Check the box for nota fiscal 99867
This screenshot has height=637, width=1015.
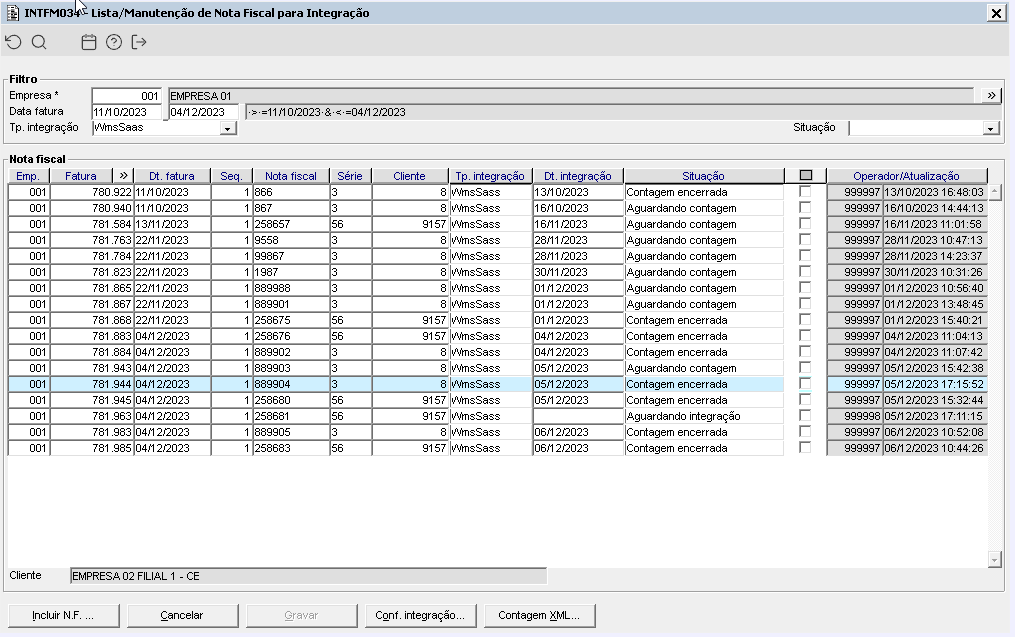coord(805,256)
